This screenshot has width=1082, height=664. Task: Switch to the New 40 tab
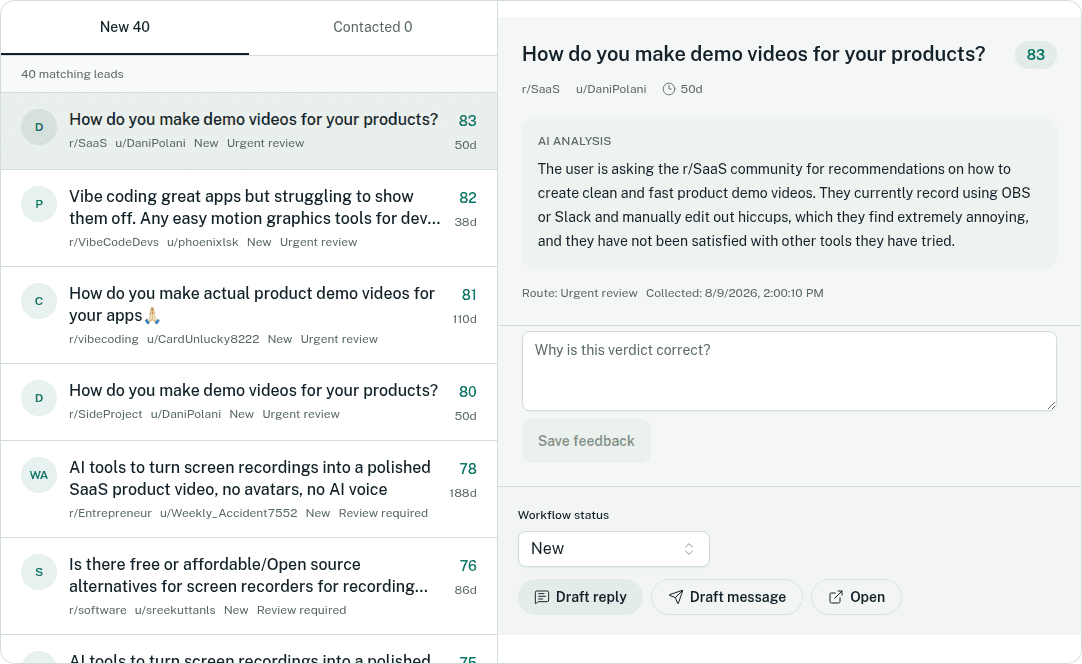pyautogui.click(x=125, y=27)
